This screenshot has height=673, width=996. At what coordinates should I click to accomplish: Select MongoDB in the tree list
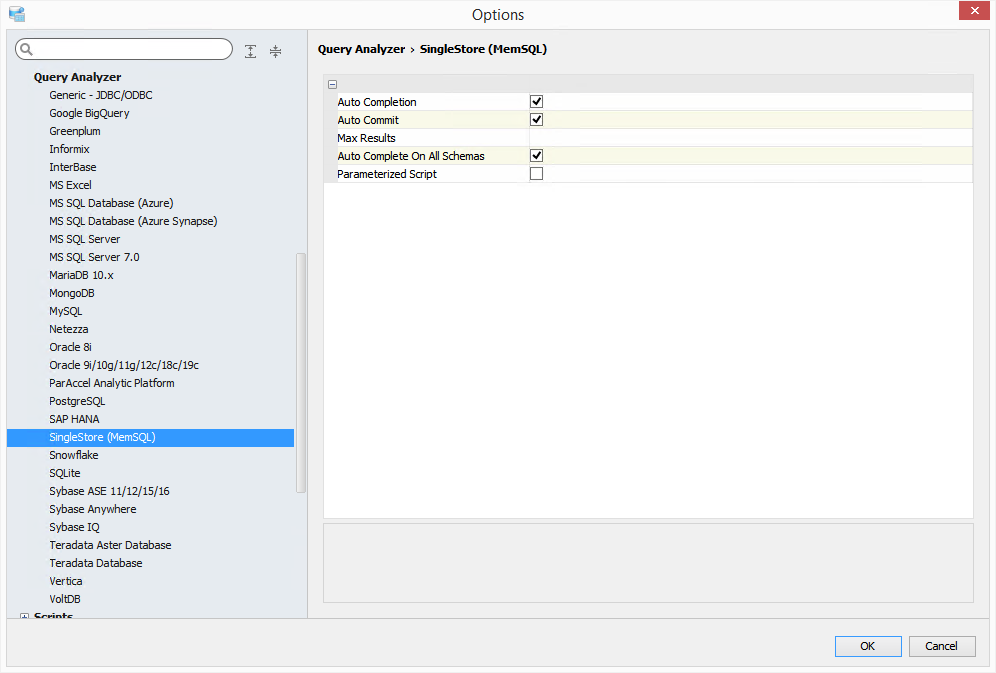tap(72, 293)
